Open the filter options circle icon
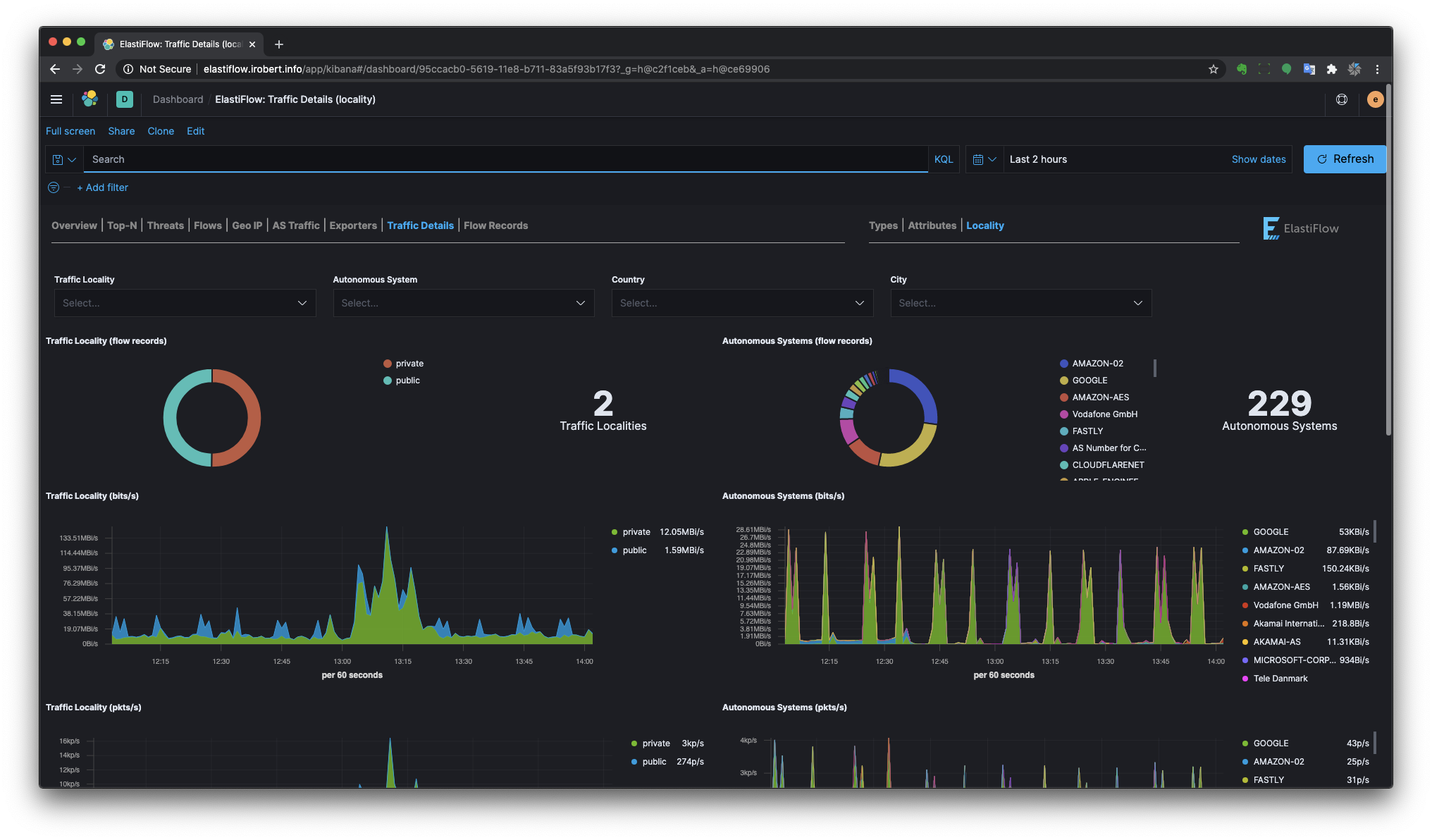This screenshot has height=840, width=1432. pos(54,187)
